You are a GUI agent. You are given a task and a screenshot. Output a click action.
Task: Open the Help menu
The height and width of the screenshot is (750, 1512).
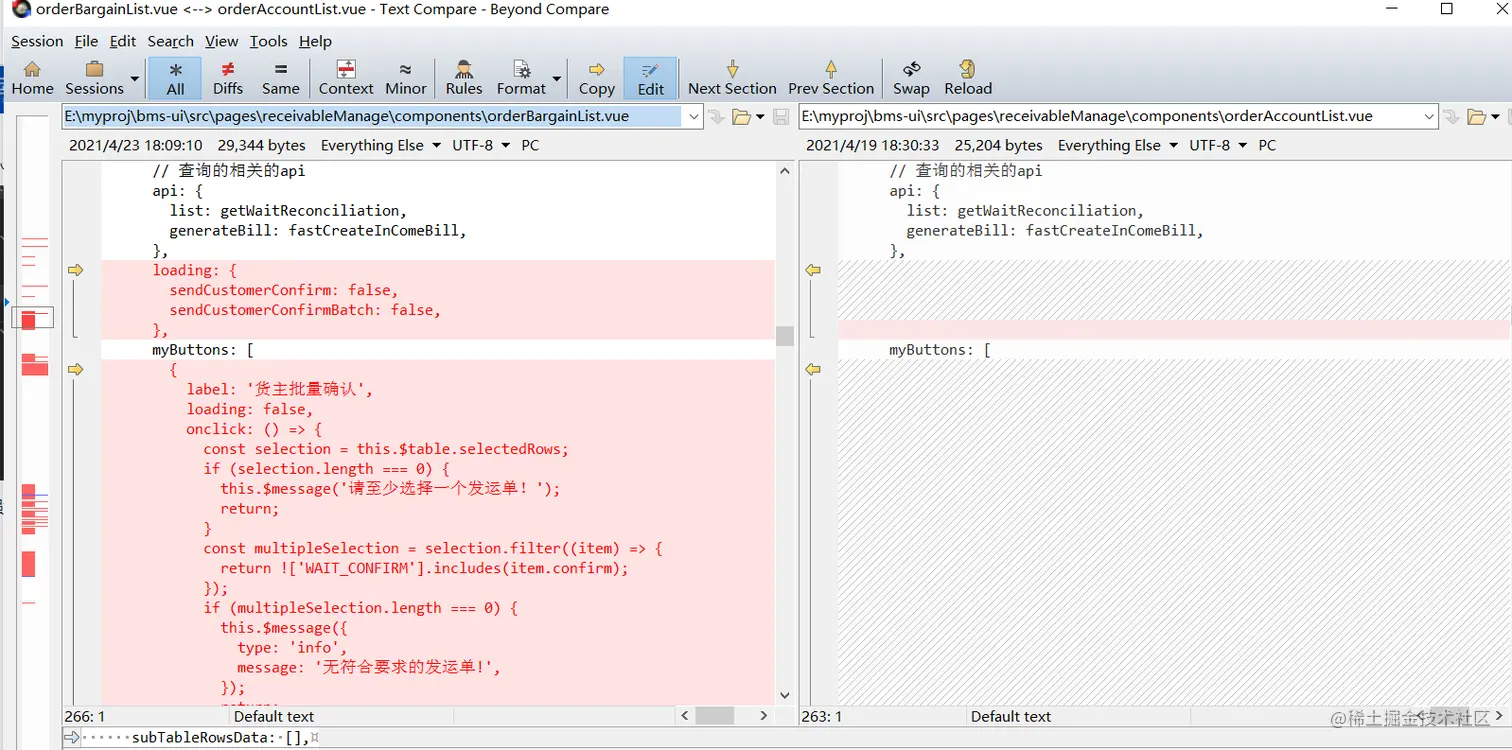click(315, 41)
